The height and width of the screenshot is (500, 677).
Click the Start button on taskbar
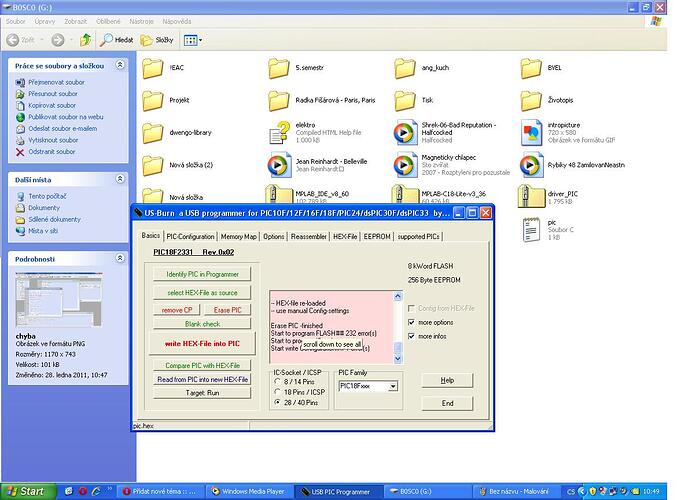(x=27, y=491)
